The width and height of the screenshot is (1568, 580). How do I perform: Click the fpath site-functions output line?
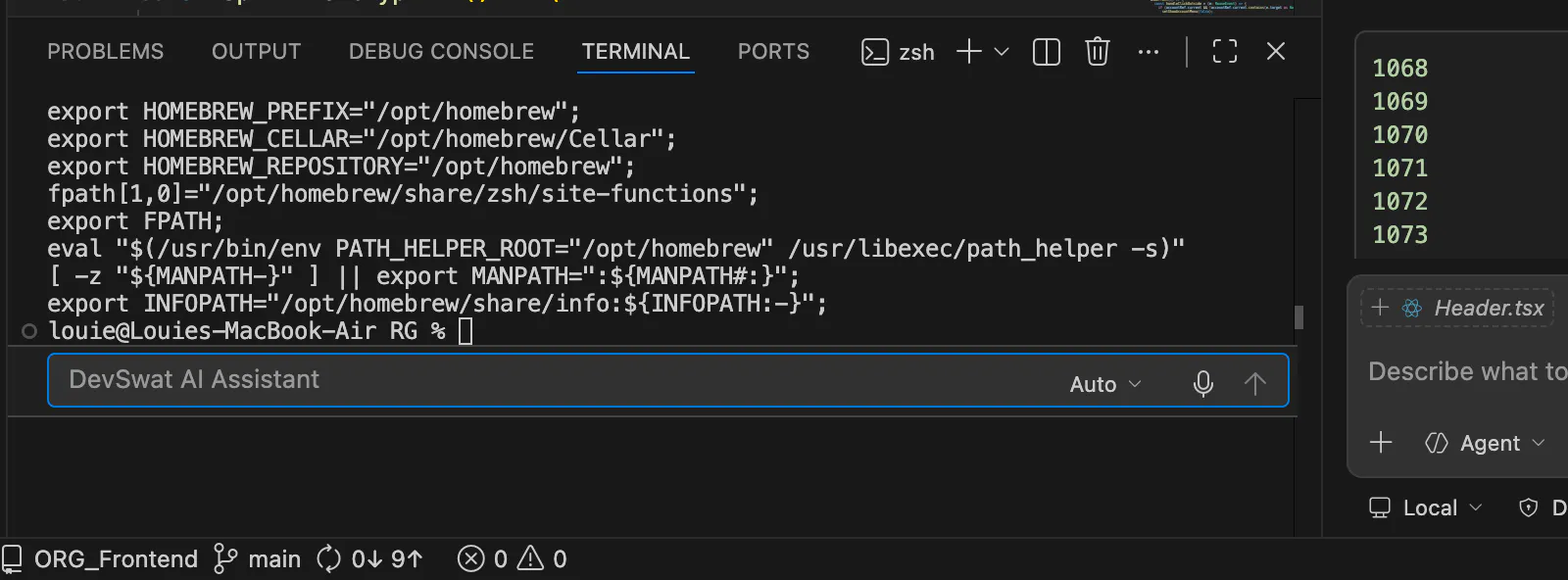click(x=403, y=194)
